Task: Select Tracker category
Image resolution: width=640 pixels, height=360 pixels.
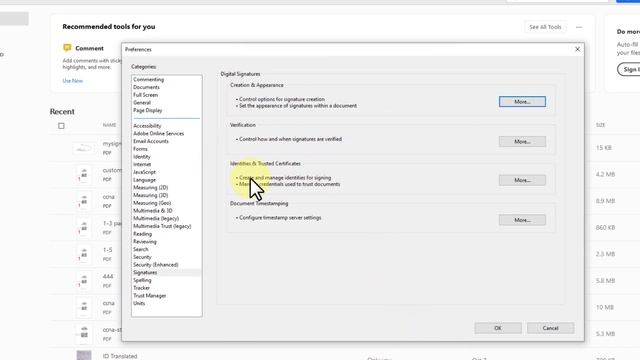Action: (x=141, y=288)
